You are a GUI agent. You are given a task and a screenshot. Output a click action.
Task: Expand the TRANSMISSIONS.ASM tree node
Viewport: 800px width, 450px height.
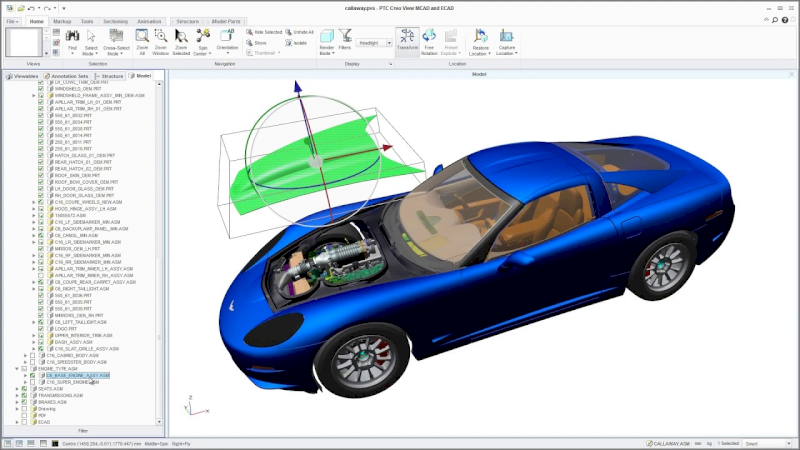point(17,395)
